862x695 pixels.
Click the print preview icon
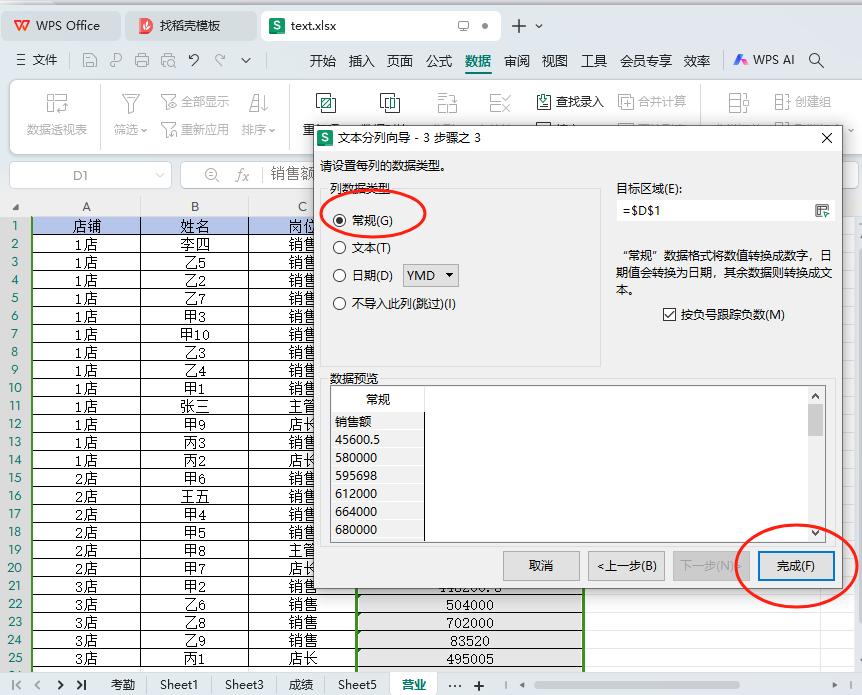click(168, 60)
